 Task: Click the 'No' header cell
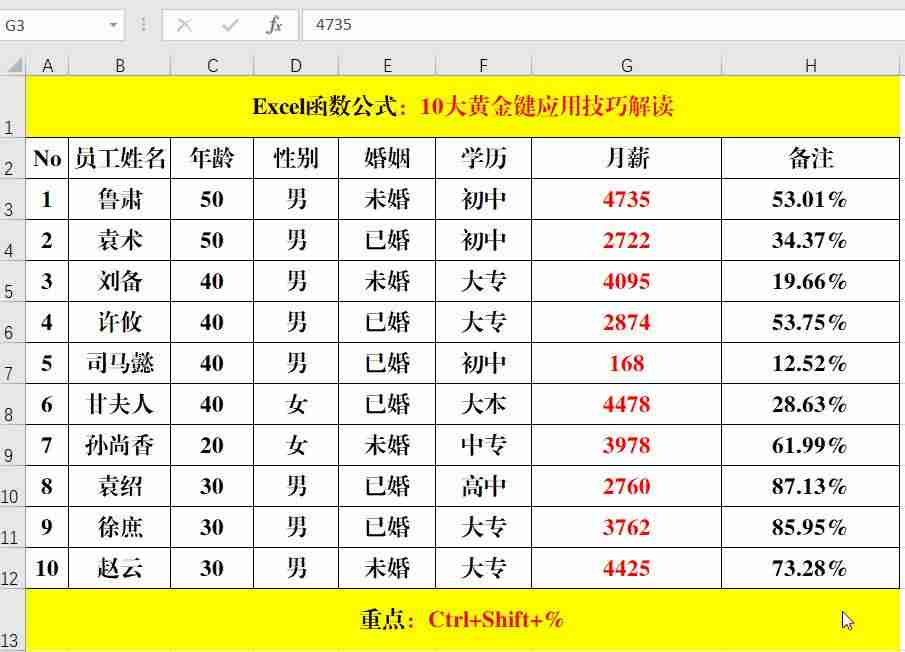(47, 158)
